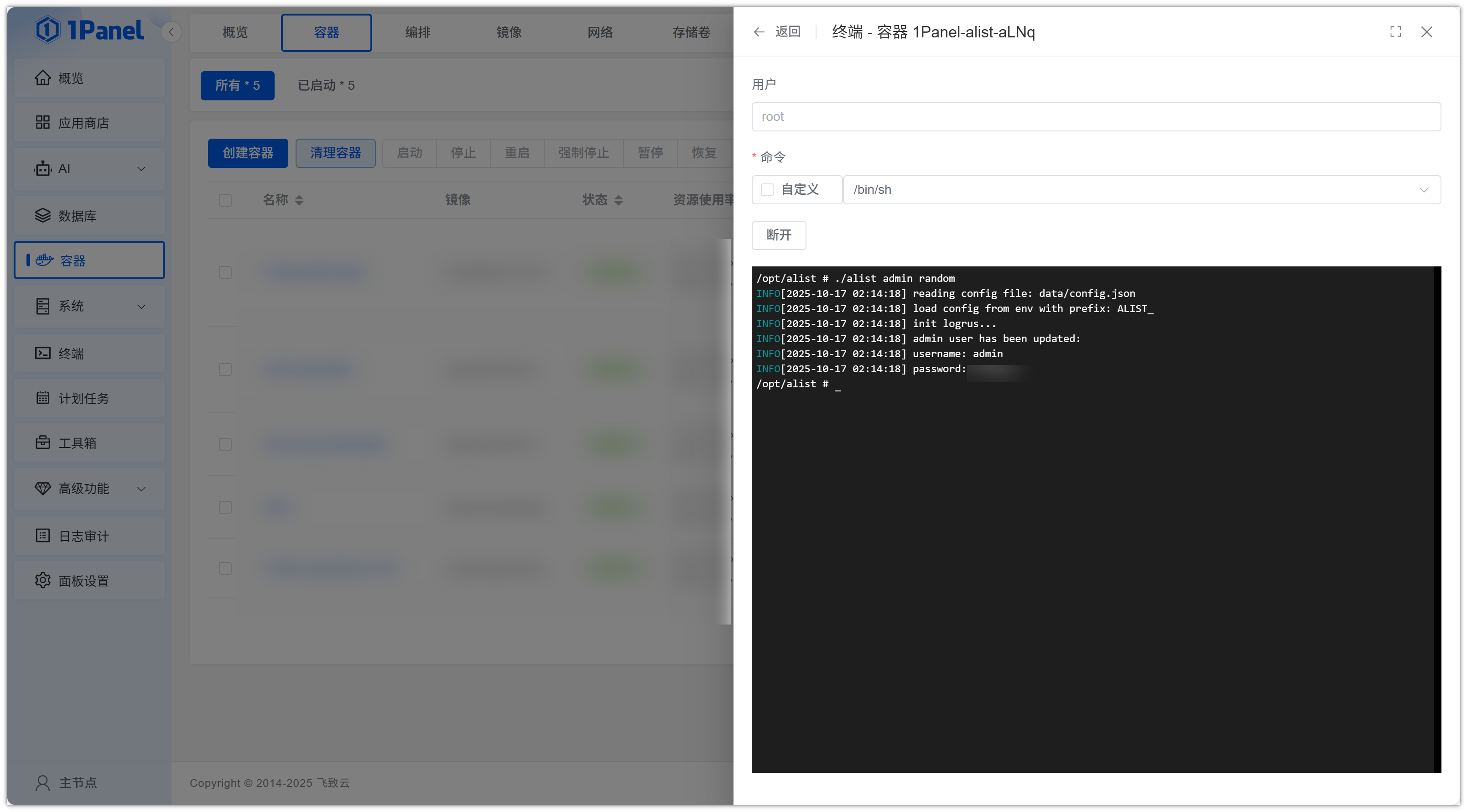This screenshot has height=812, width=1467.
Task: Open 计划任务 scheduled tasks calendar icon
Action: 43,398
